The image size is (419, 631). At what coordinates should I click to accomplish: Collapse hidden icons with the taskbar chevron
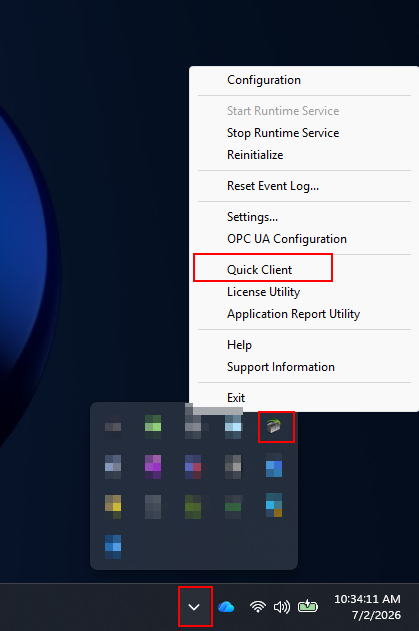[194, 607]
